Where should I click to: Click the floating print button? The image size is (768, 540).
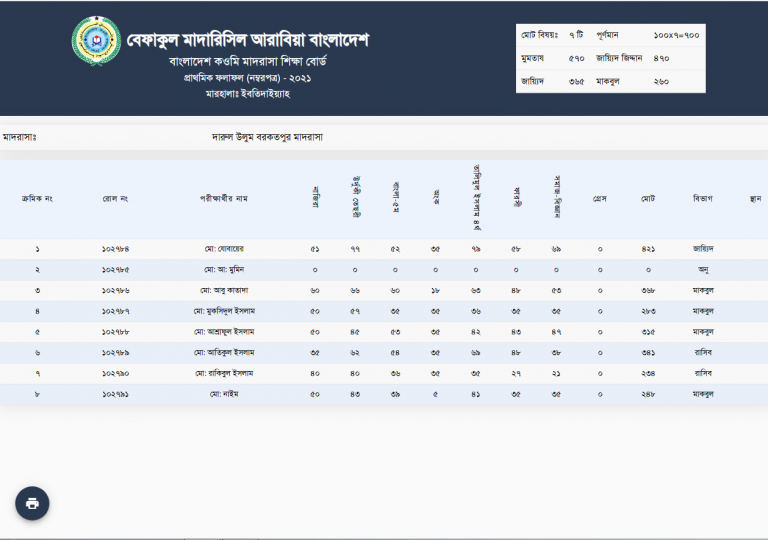coord(32,503)
